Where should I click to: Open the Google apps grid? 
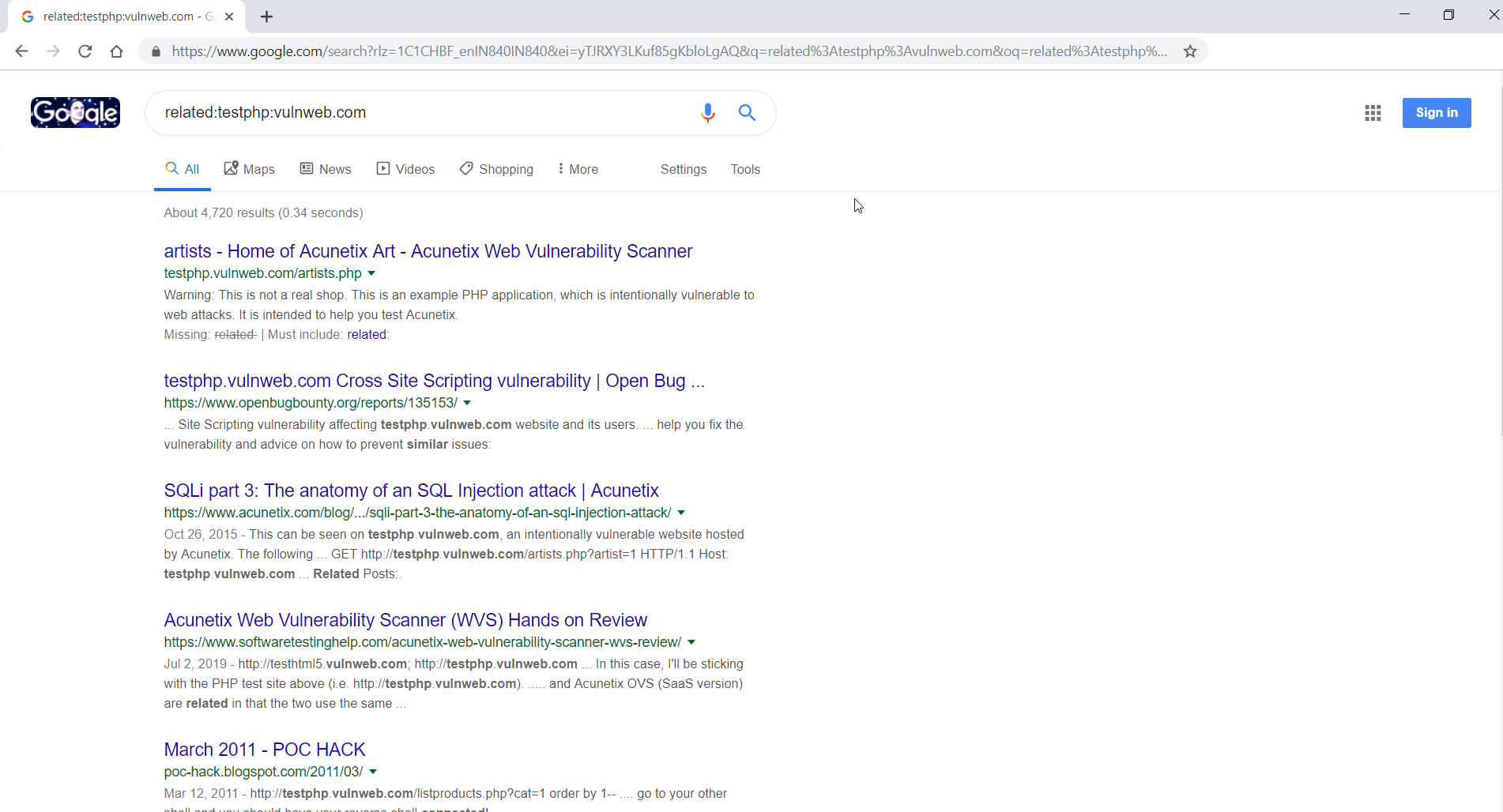click(1373, 113)
